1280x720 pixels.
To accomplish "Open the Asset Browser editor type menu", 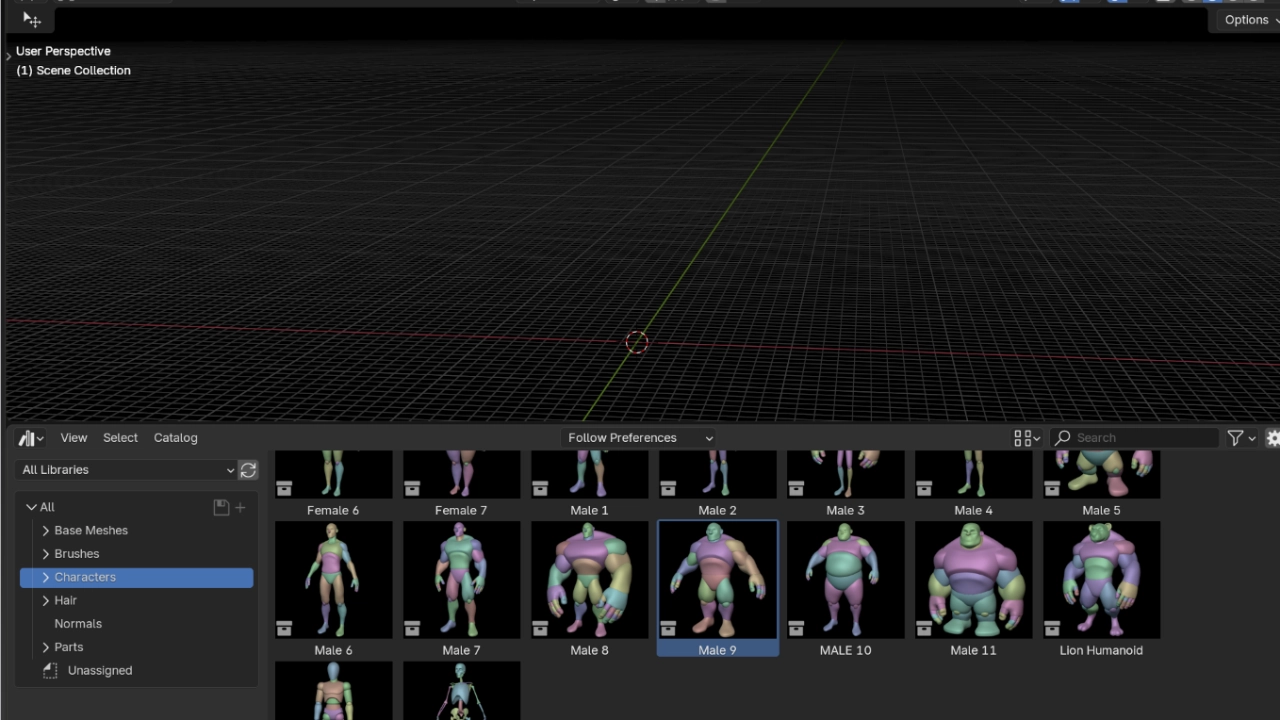I will (31, 438).
